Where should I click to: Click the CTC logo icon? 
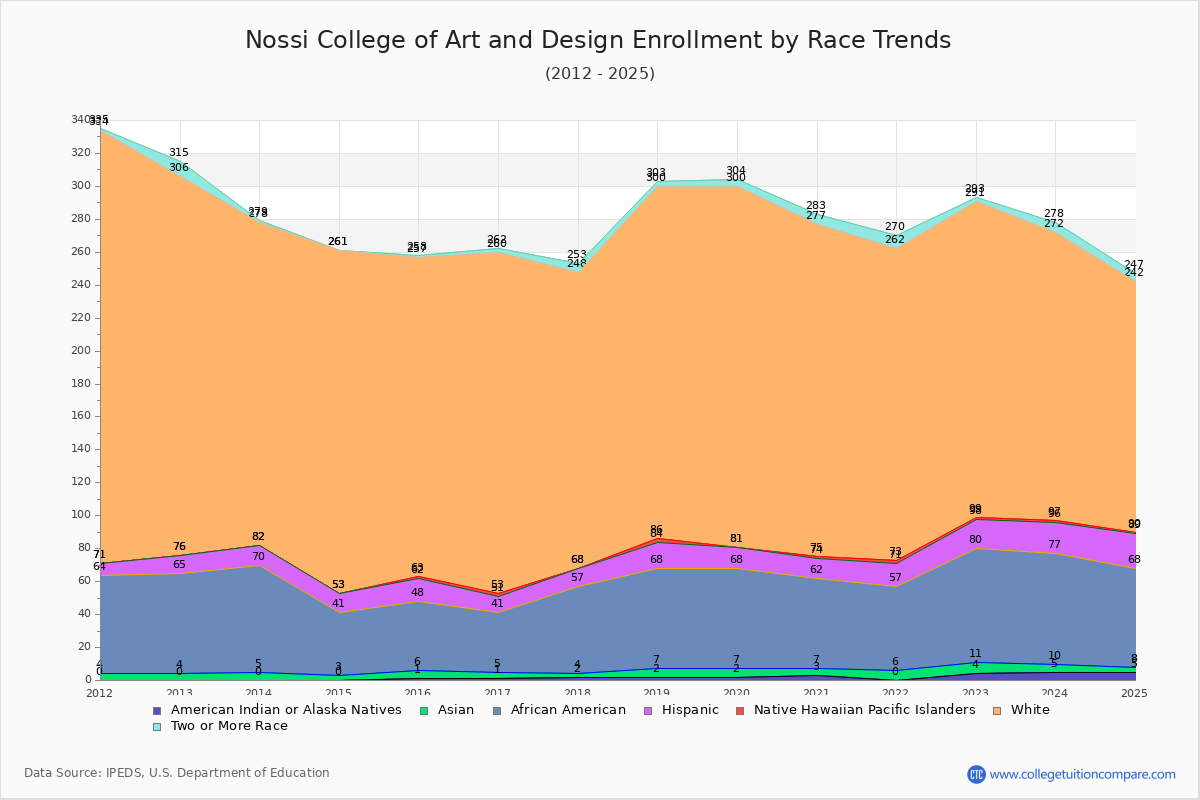click(976, 774)
